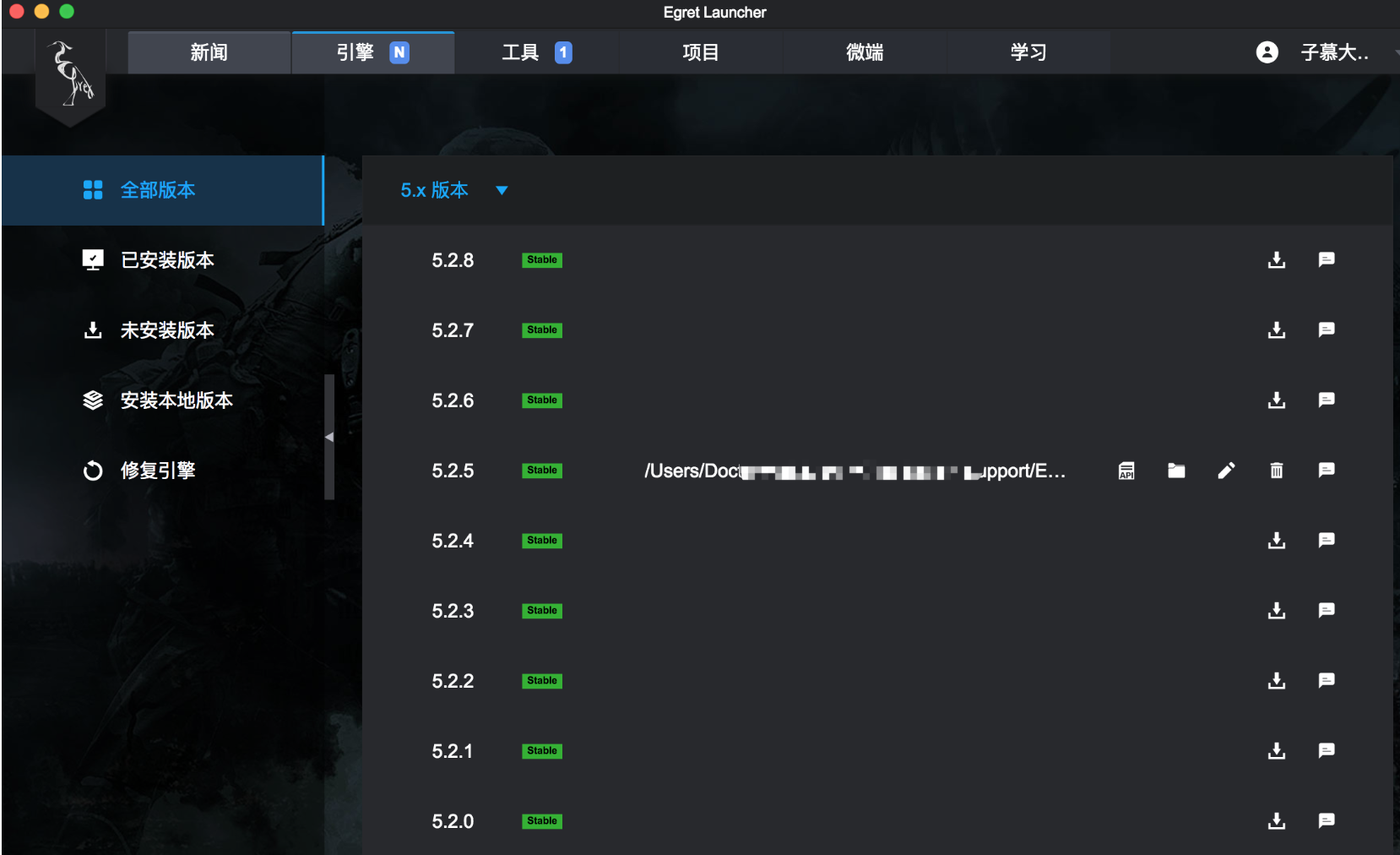Open the user menu 子慕大..
Viewport: 1400px width, 855px height.
[1334, 52]
